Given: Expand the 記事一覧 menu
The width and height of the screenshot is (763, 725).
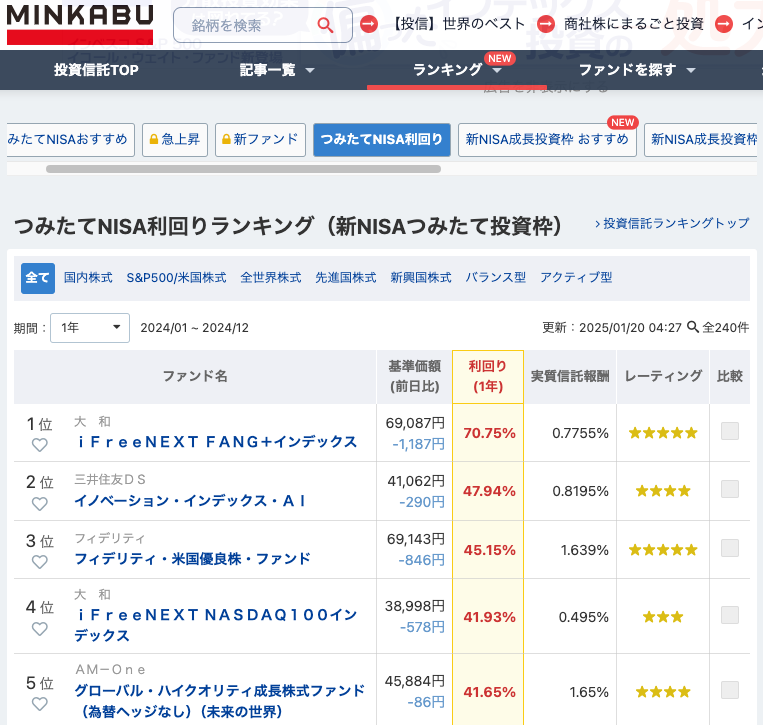Looking at the screenshot, I should click(x=277, y=70).
